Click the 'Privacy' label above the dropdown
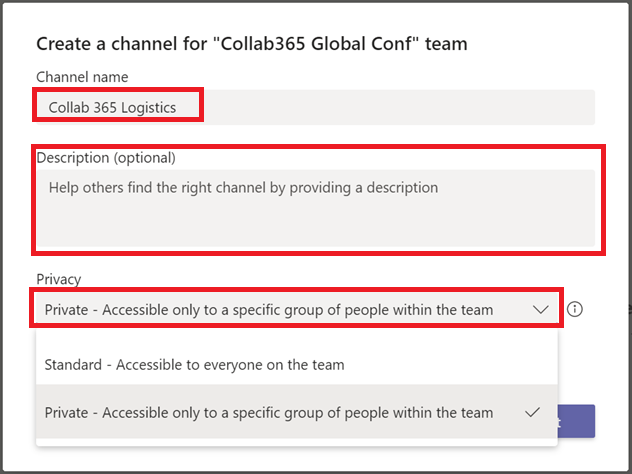Image resolution: width=632 pixels, height=474 pixels. point(59,279)
